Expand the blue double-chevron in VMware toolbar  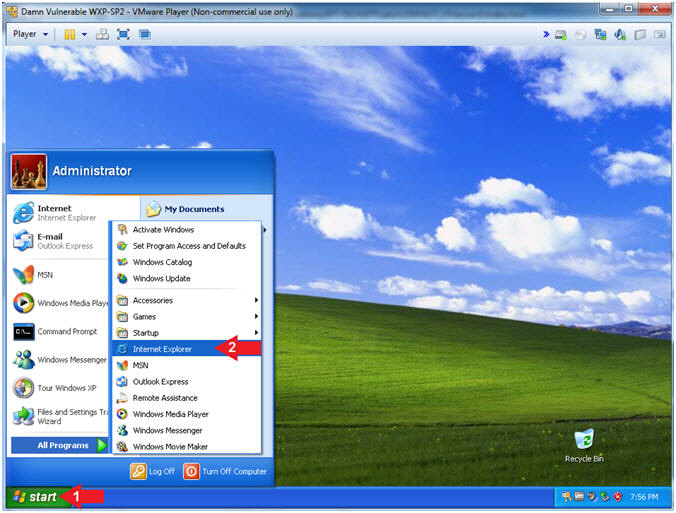[546, 34]
